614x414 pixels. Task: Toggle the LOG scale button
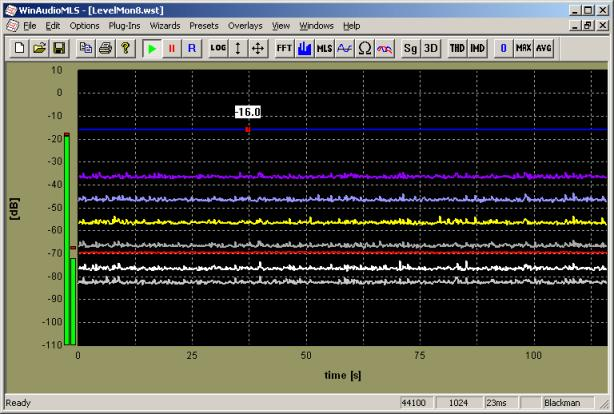point(218,48)
